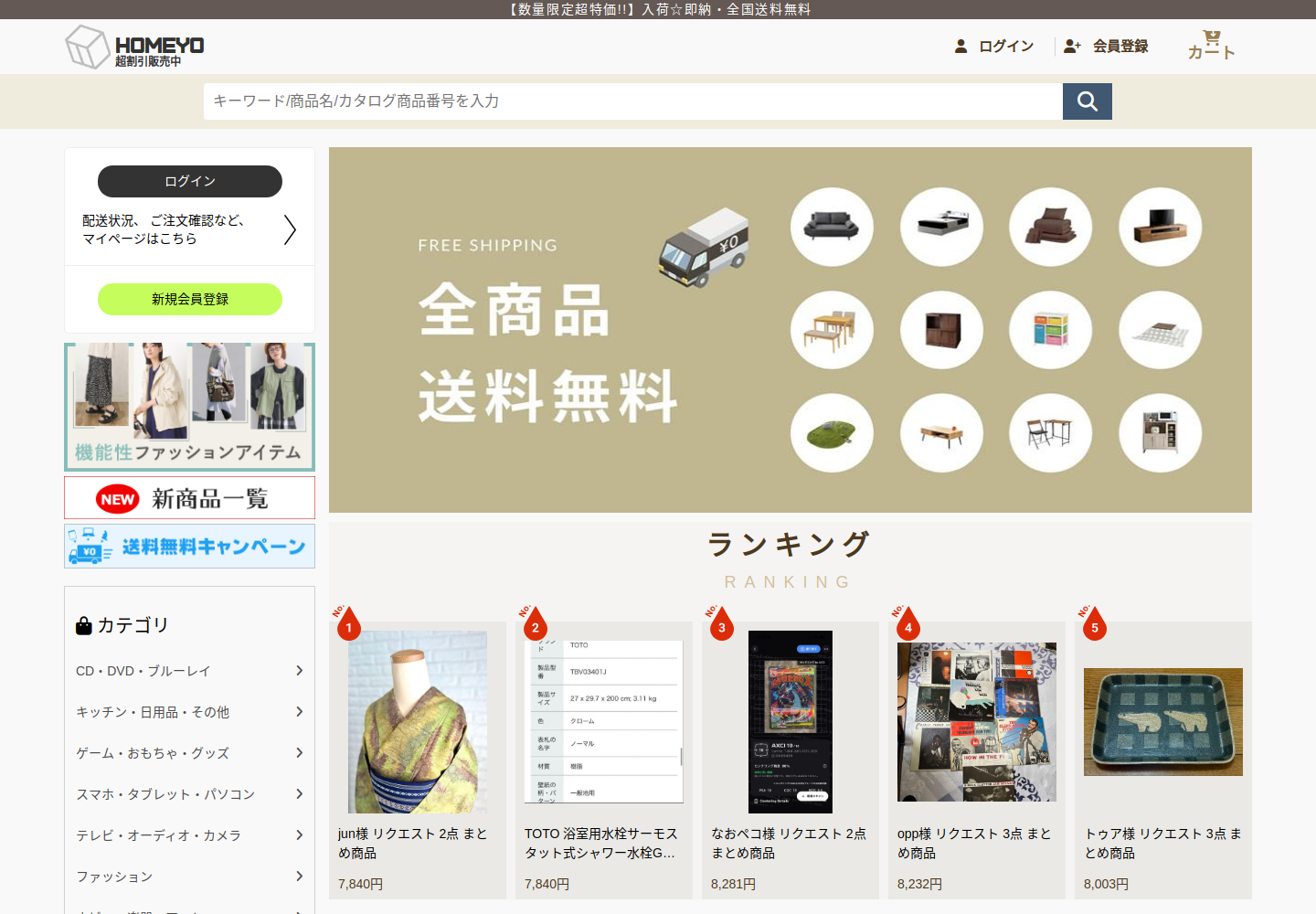Click the 全商品送料無料 main banner text
1316x914 pixels.
pos(548,353)
